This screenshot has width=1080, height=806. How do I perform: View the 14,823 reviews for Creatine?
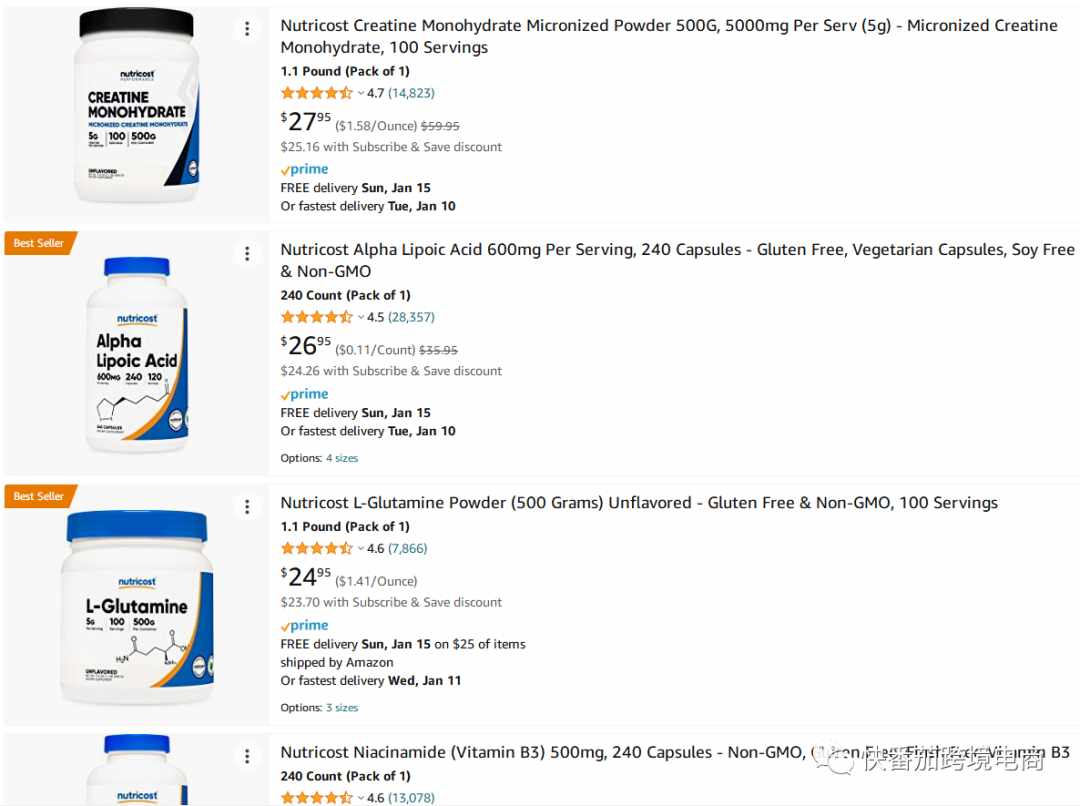[x=411, y=93]
